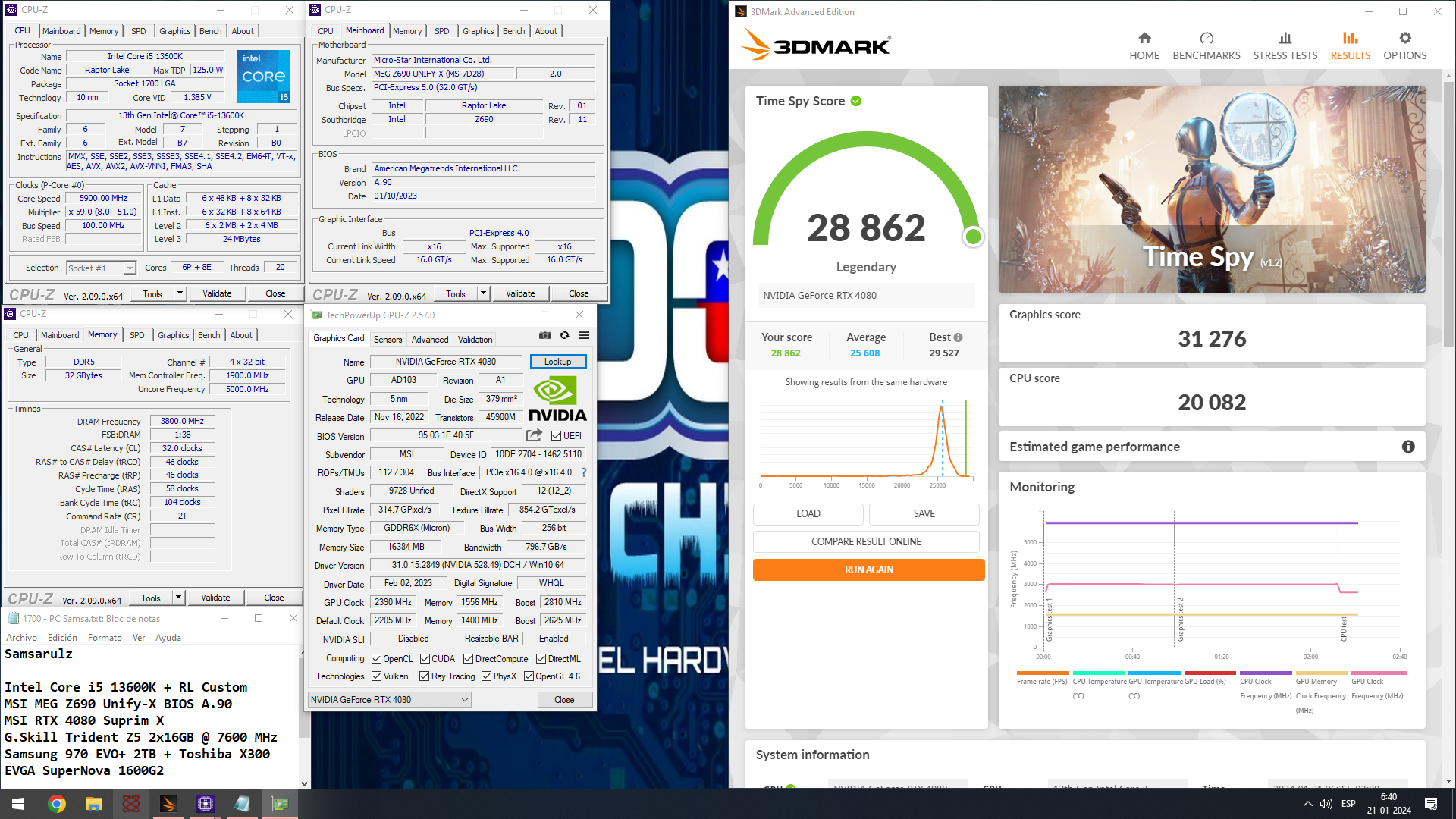Click the GPU Temperature blue legend swatch
1456x819 pixels.
tap(1154, 673)
